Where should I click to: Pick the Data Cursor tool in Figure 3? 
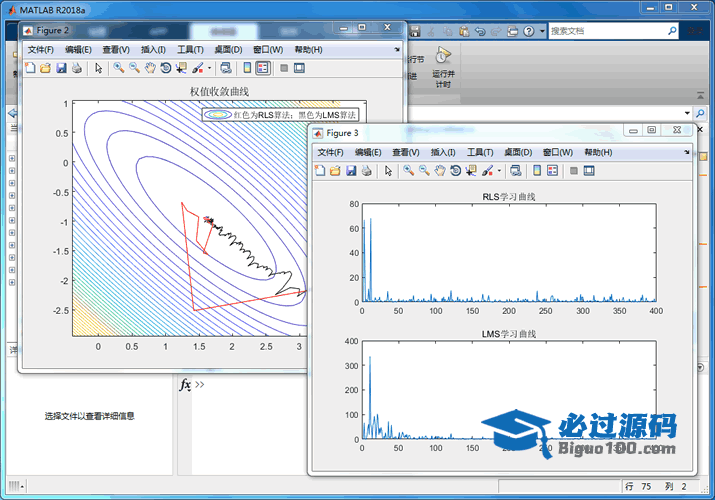click(471, 171)
